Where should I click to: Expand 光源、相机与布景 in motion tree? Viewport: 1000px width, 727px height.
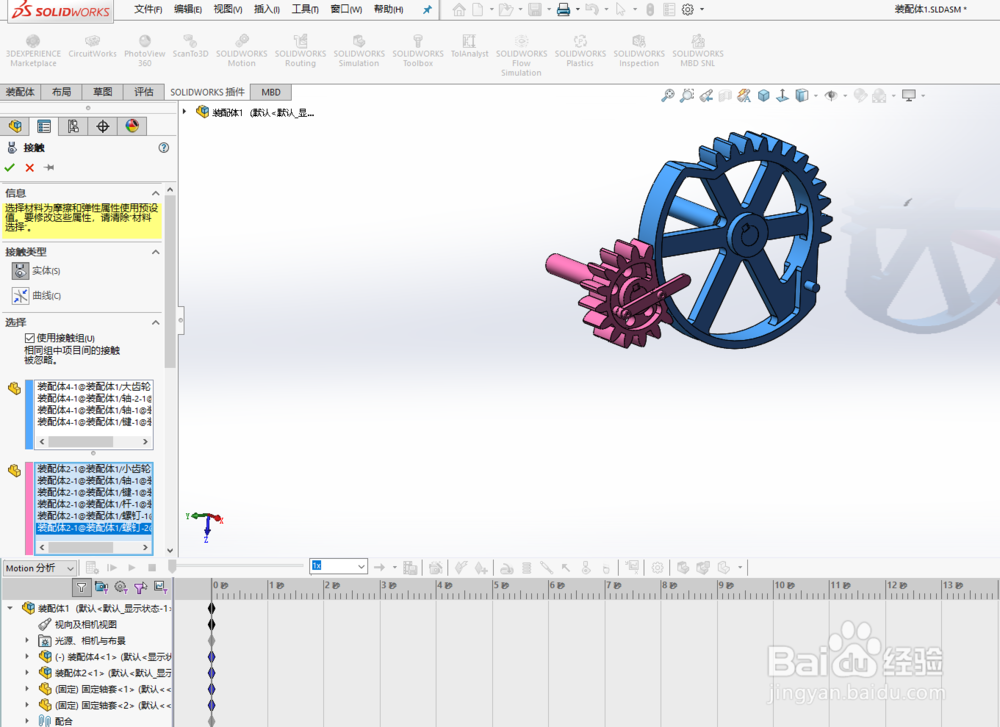click(x=27, y=640)
